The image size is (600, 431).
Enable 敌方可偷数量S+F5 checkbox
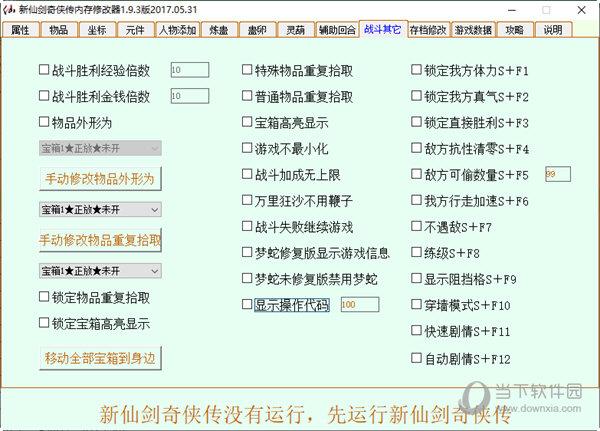[x=416, y=174]
